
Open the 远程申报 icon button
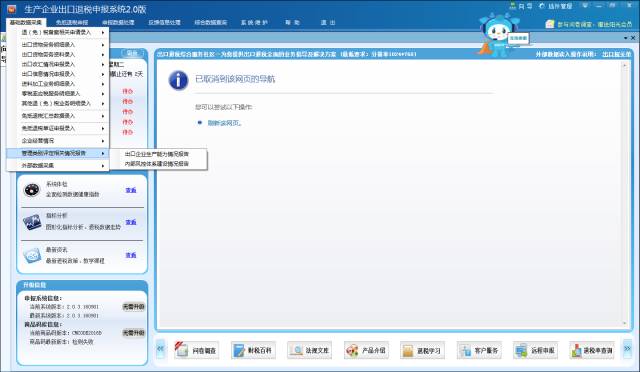536,350
